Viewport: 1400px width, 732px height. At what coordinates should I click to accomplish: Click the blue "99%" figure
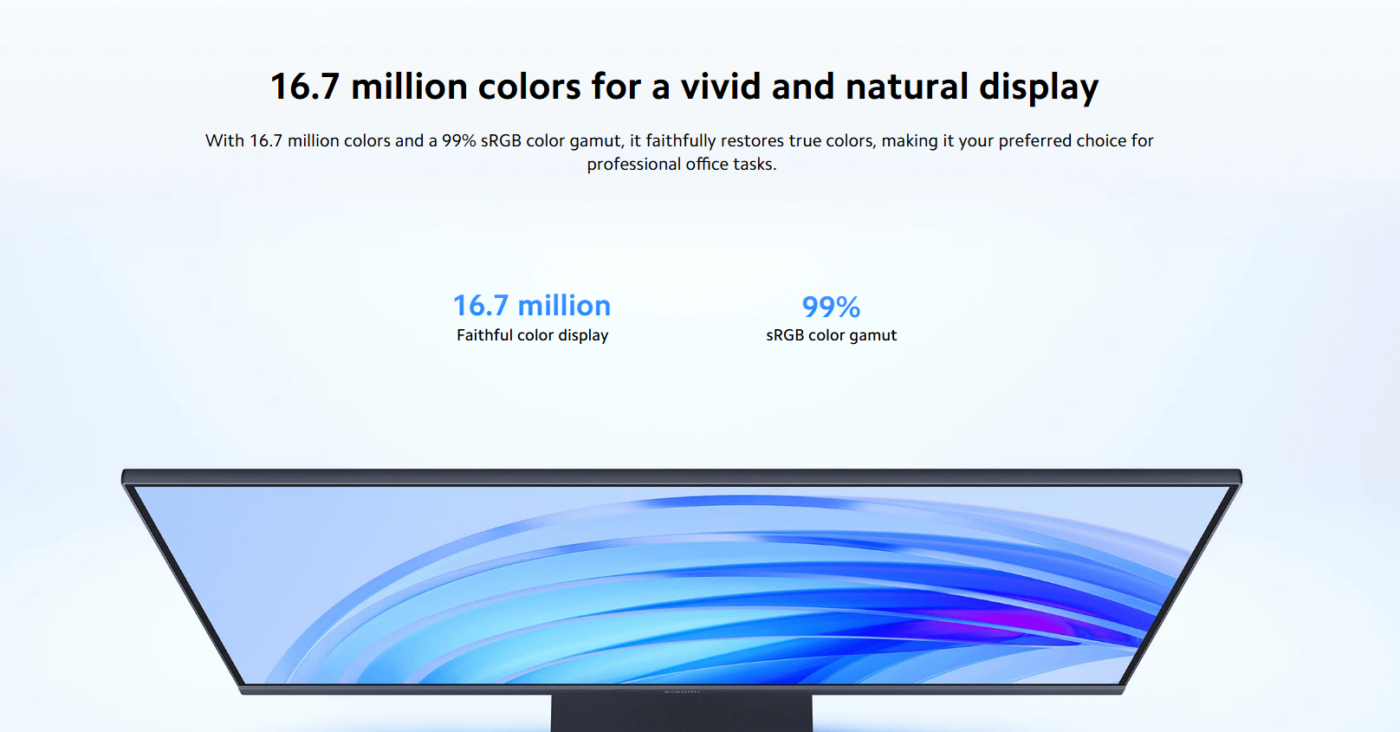[831, 306]
